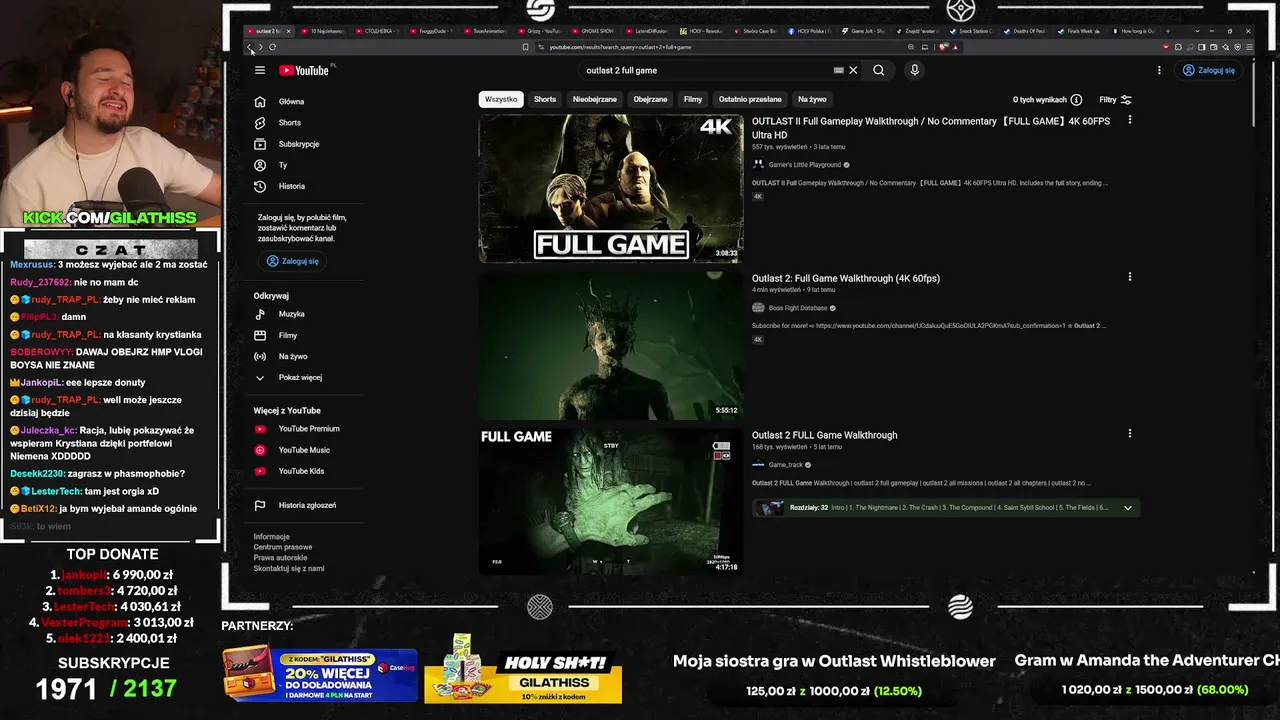This screenshot has height=720, width=1280.
Task: Bookmark this page in address bar
Action: pos(526,47)
